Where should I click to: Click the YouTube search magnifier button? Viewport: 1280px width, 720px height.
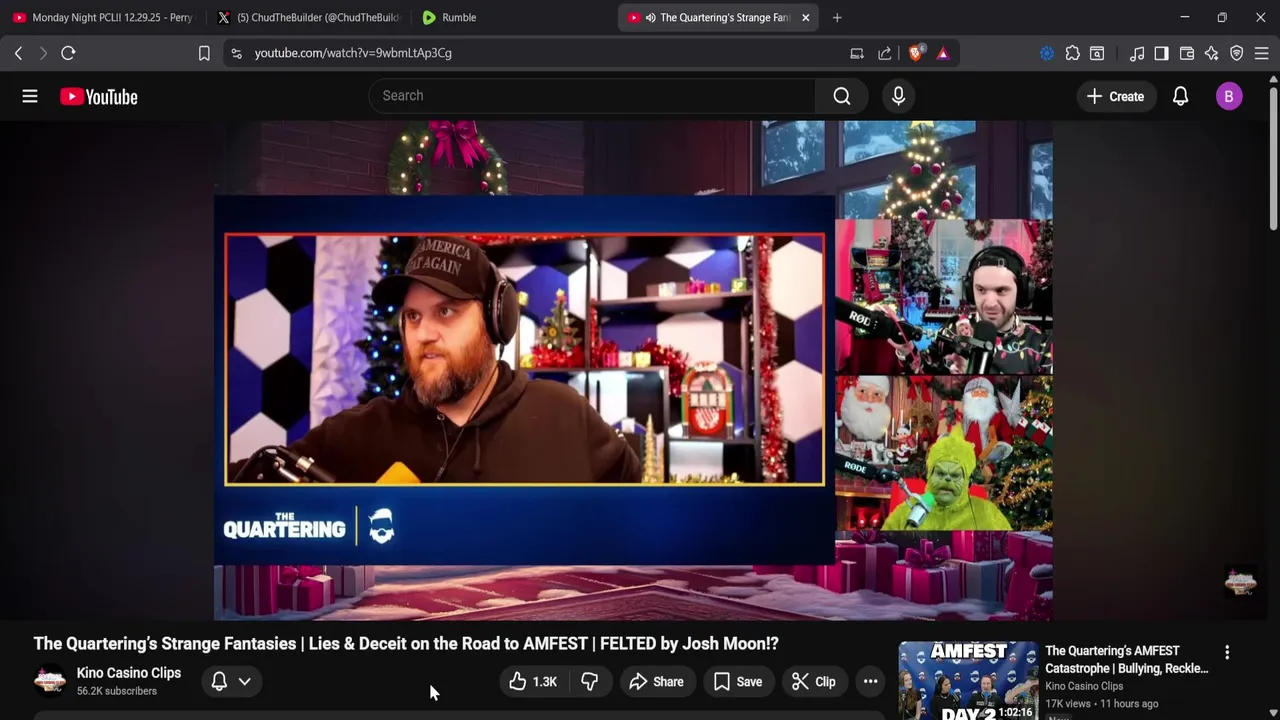point(842,96)
